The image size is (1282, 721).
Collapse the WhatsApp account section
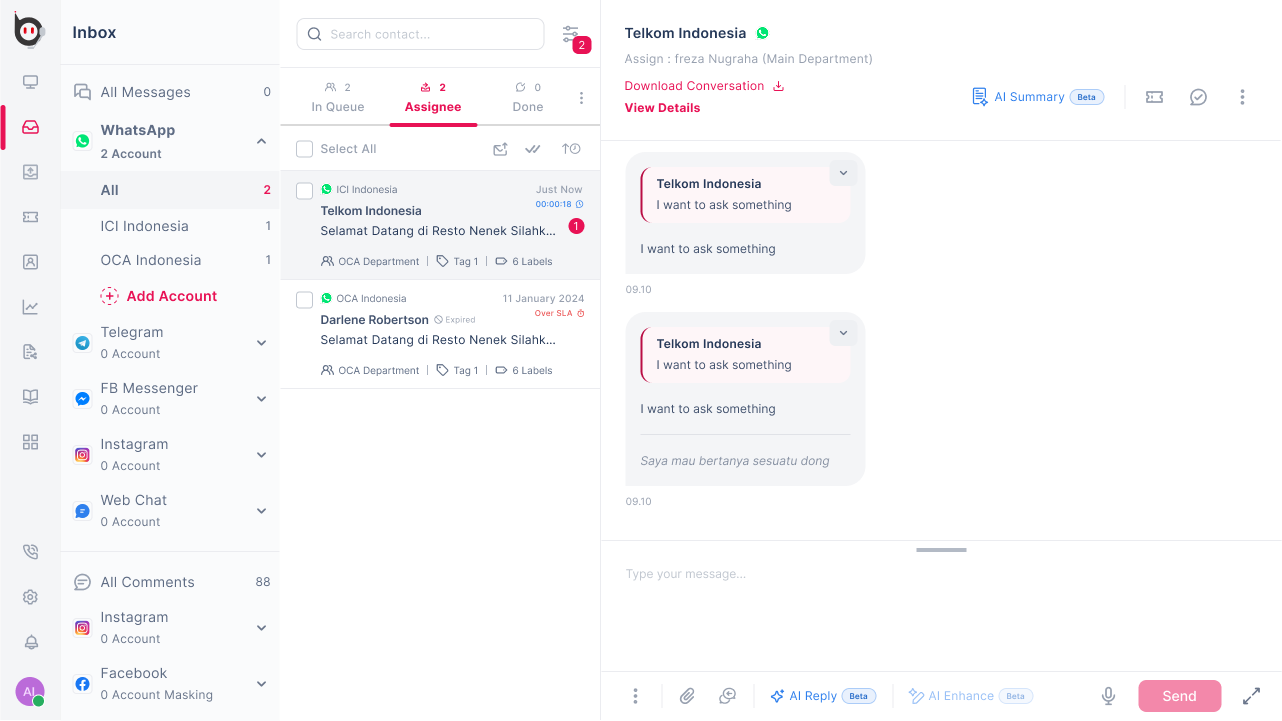coord(261,141)
